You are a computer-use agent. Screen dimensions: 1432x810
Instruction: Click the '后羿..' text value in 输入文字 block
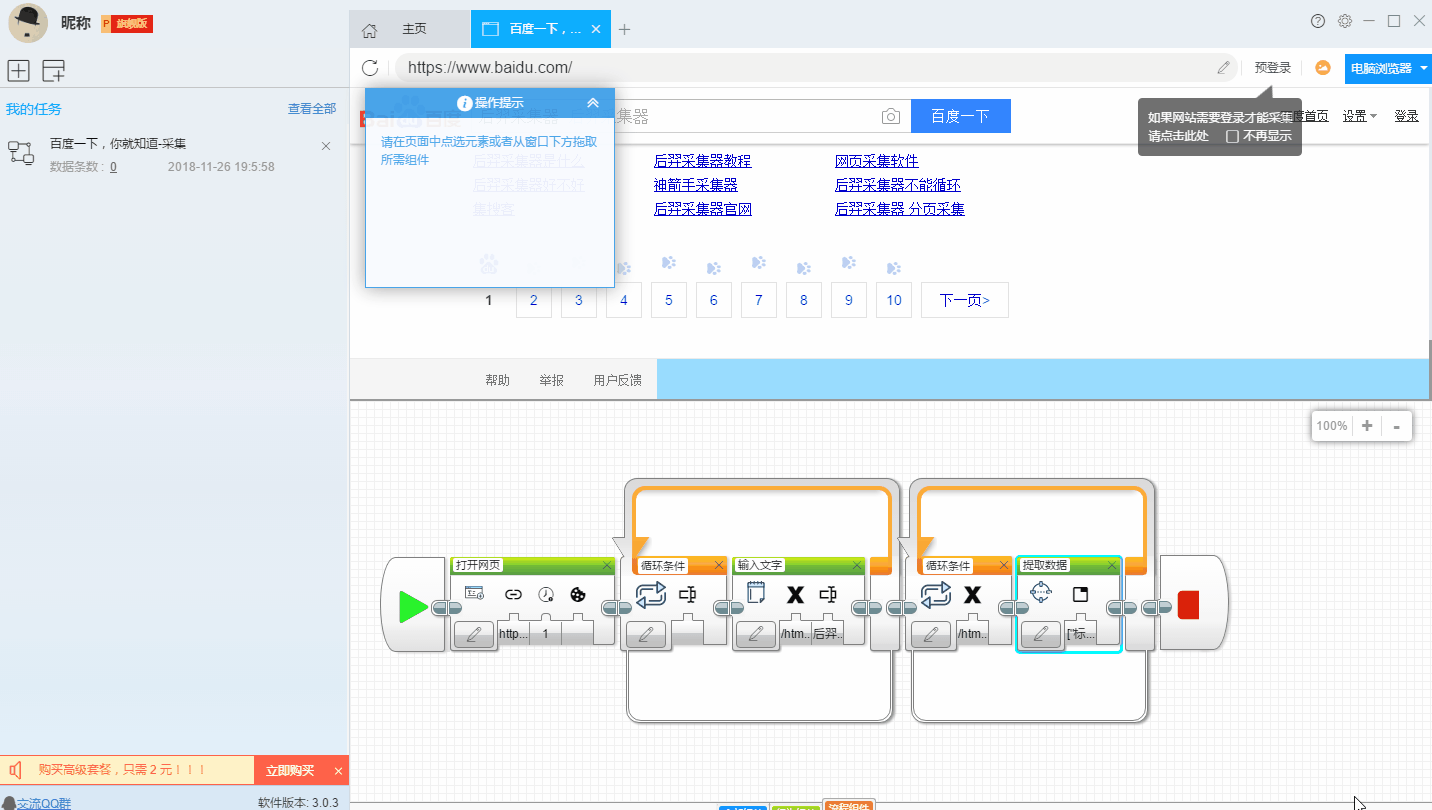point(826,634)
